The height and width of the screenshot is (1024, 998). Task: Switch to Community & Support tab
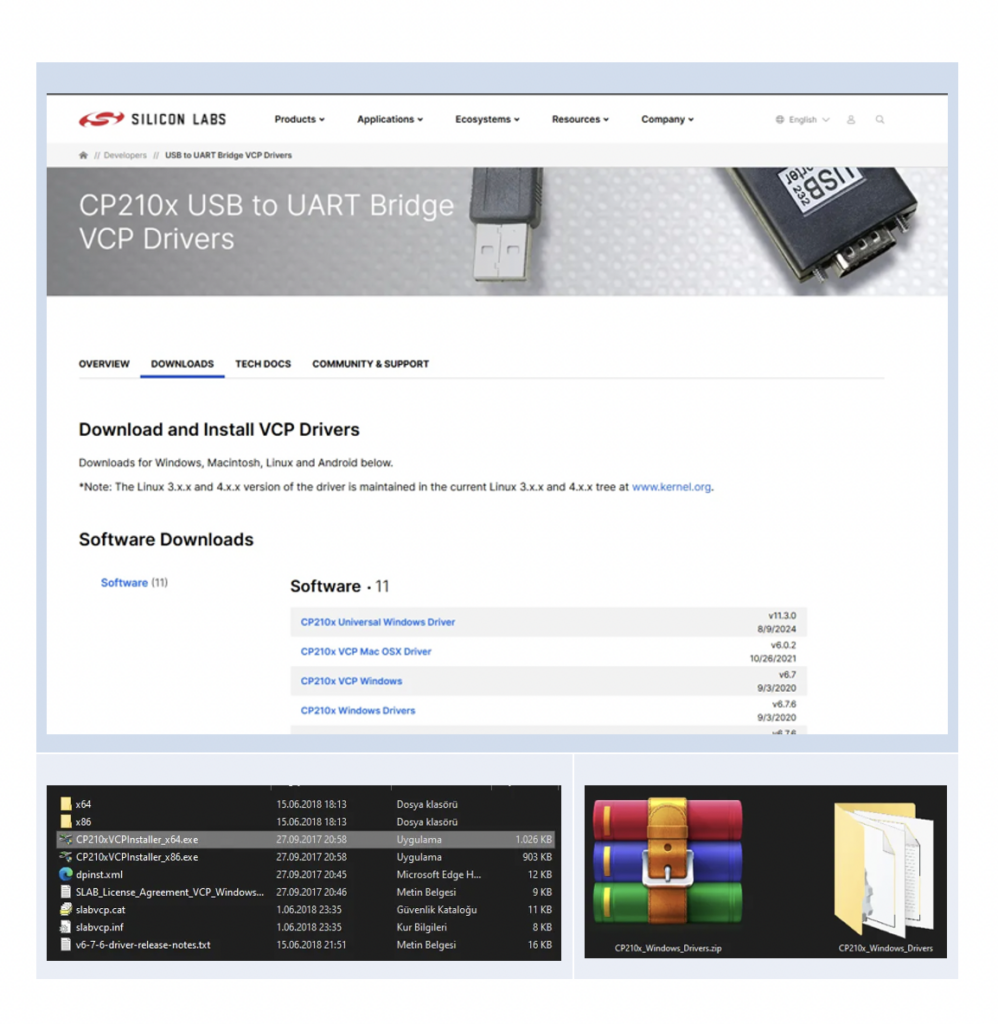click(x=370, y=364)
